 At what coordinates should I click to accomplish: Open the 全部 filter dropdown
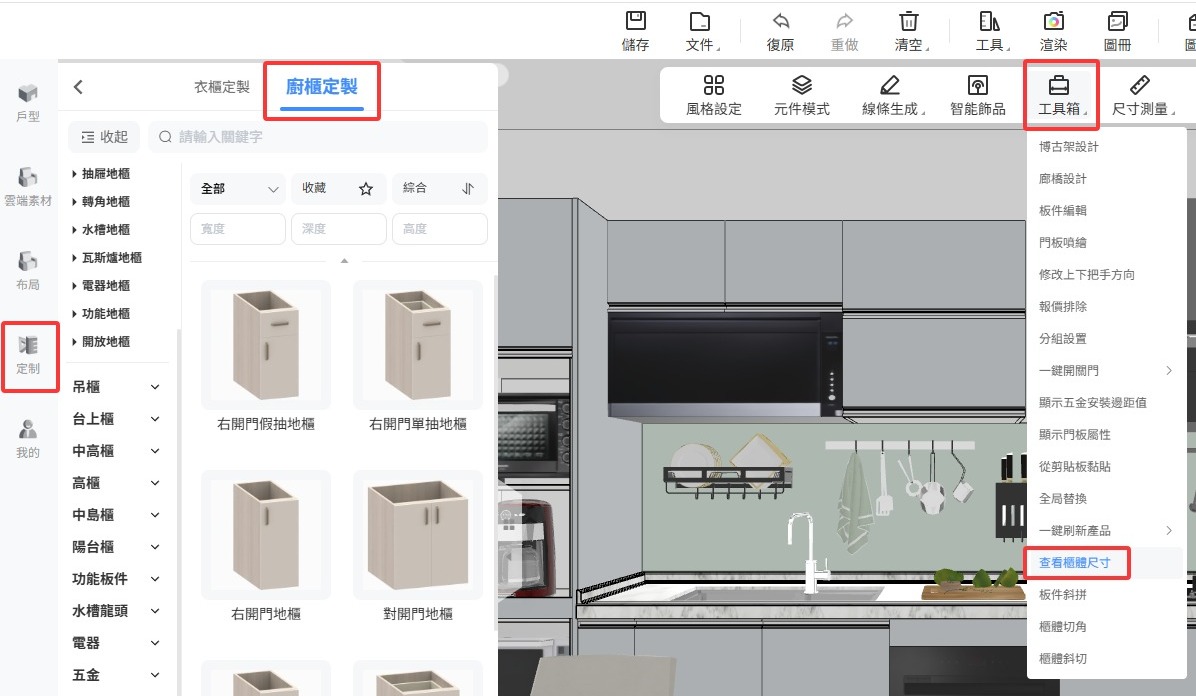click(x=238, y=188)
